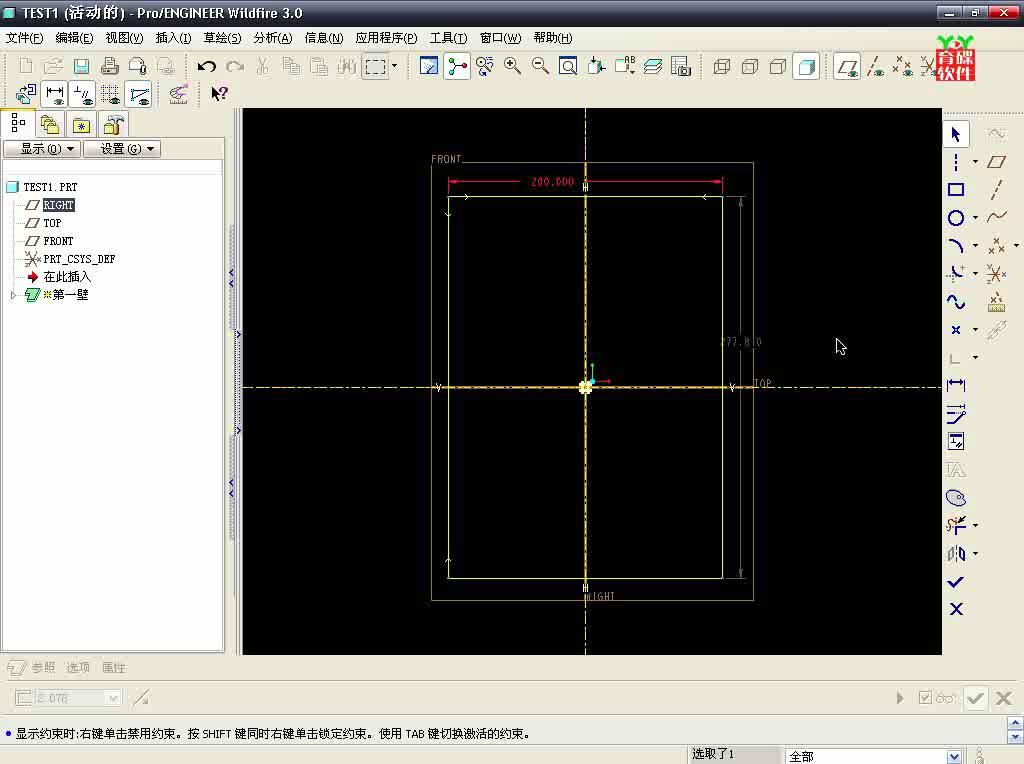Select the fillet sketch tool
The height and width of the screenshot is (764, 1024).
tap(955, 274)
